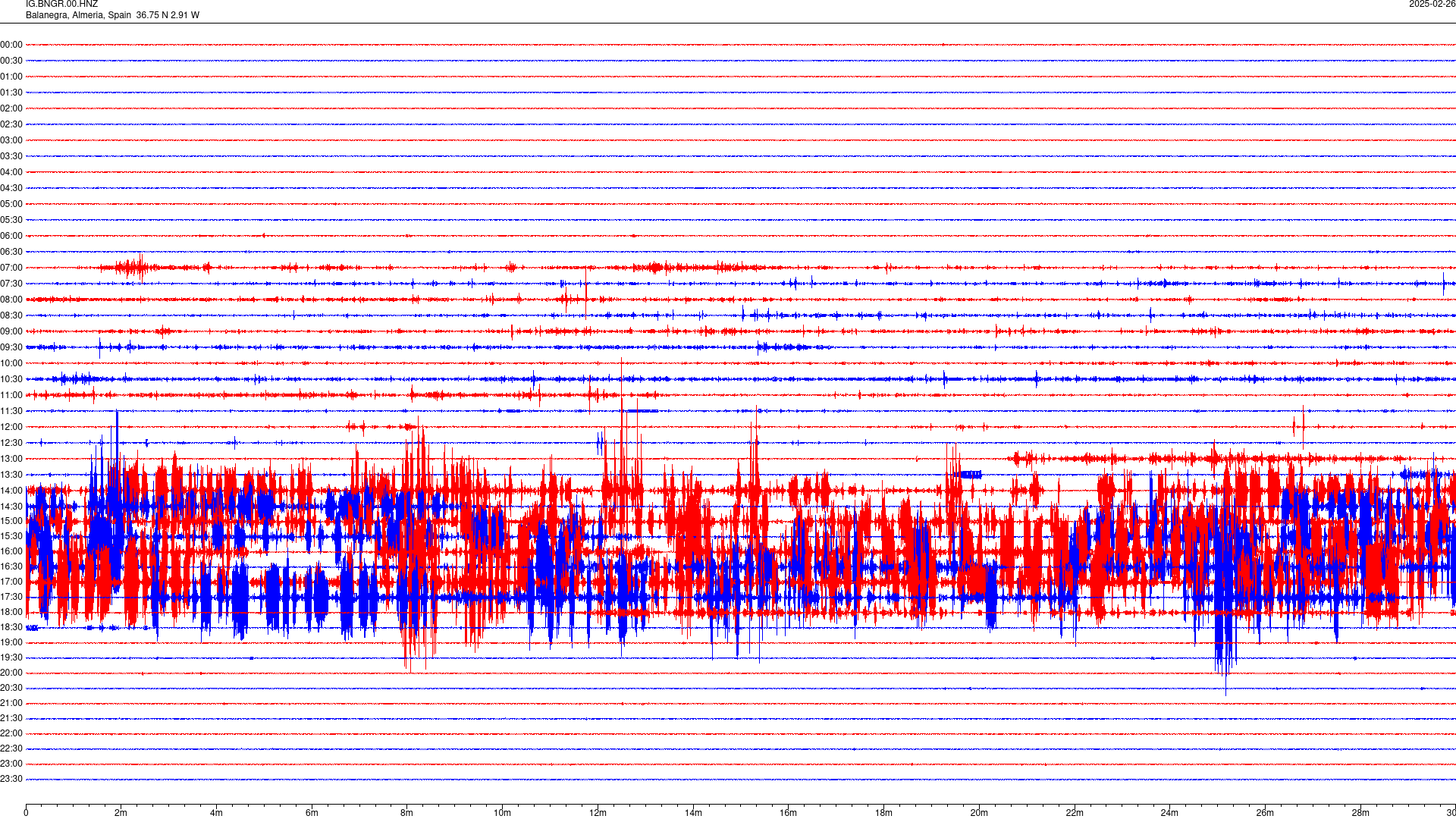Select the 07:30 time row label
Viewport: 1456px width, 819px height.
point(11,284)
